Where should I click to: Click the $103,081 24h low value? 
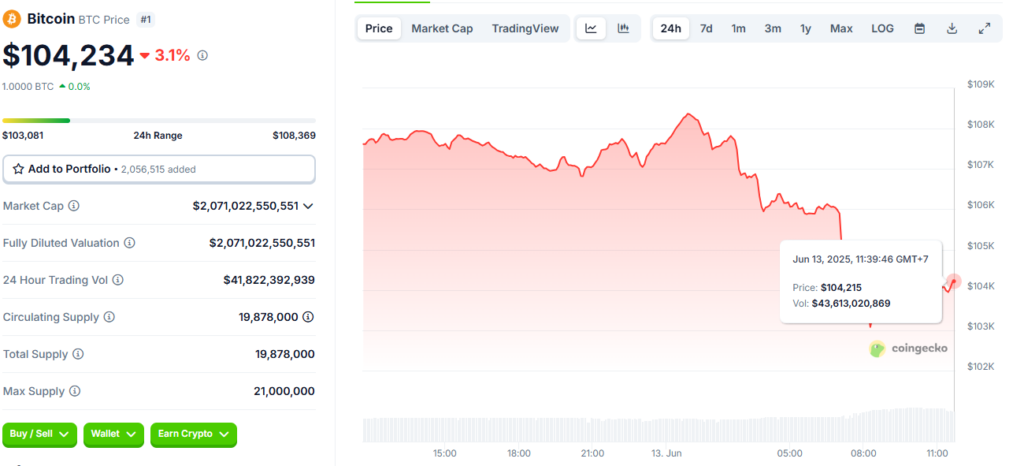(23, 136)
